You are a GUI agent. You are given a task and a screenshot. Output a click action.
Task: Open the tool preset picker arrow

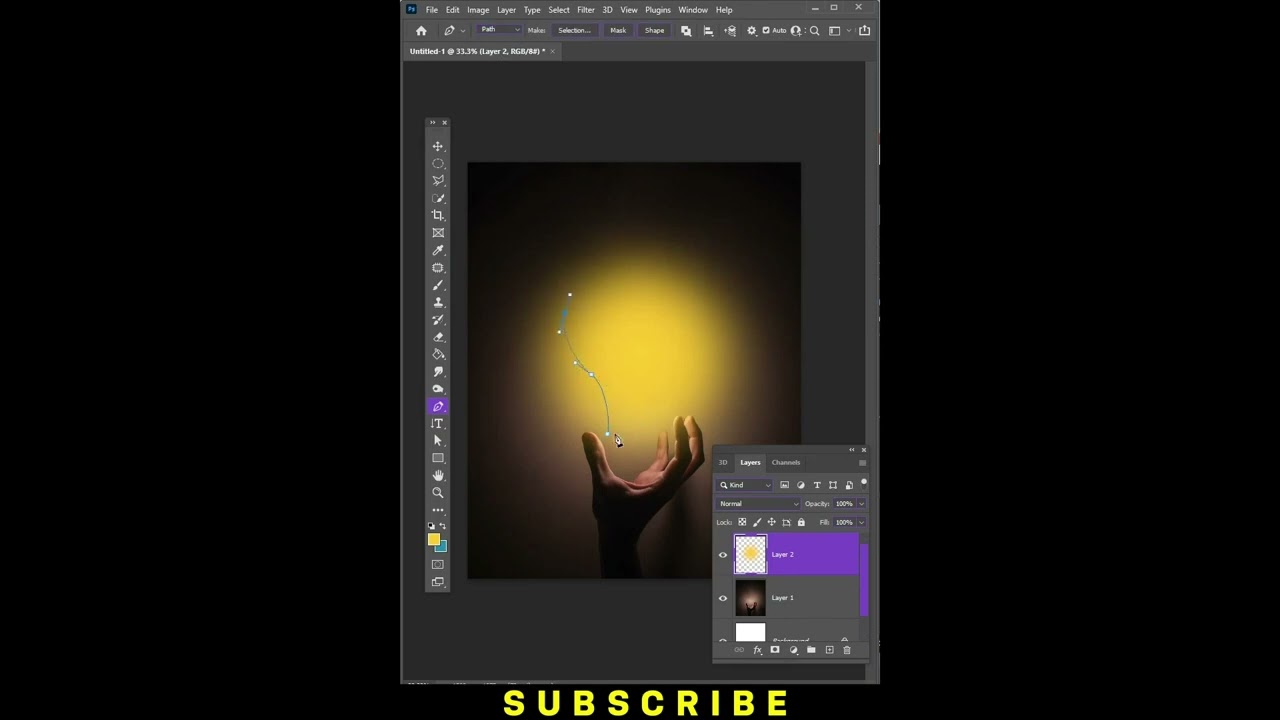463,31
